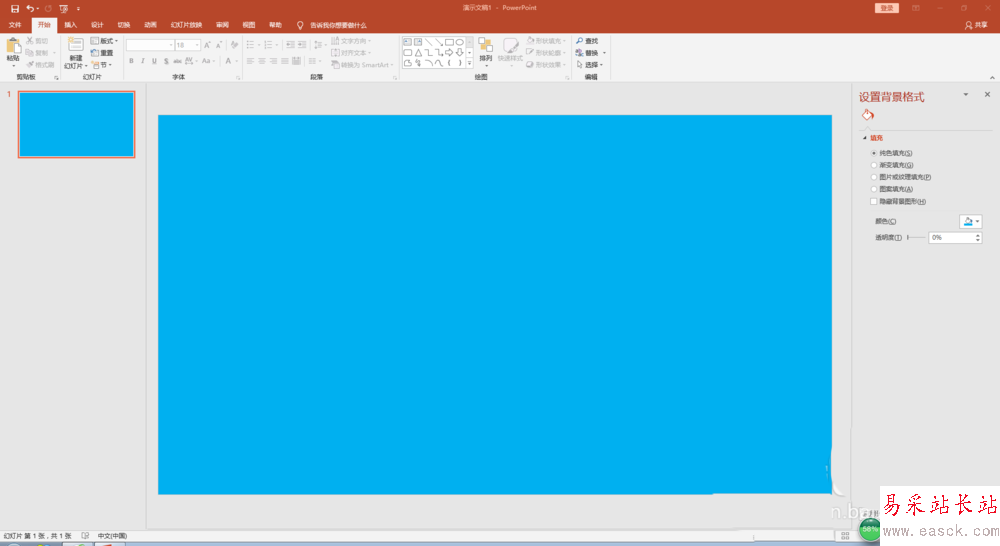Increase transparency with the spinner up arrow
This screenshot has height=546, width=1000.
978,235
